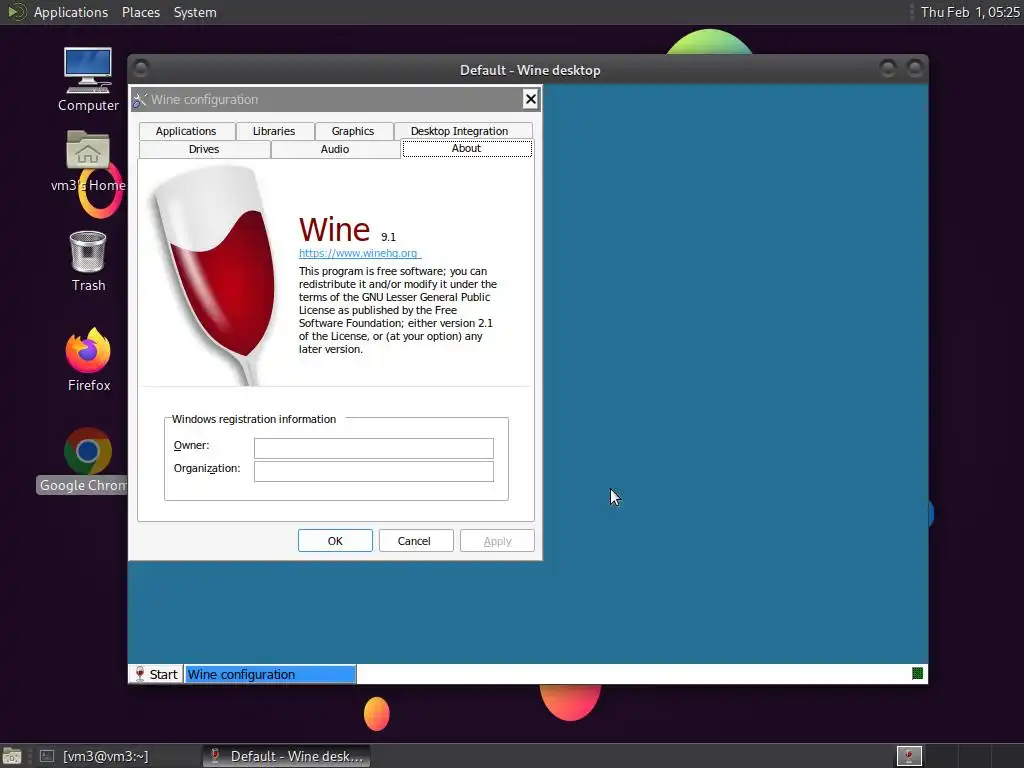The width and height of the screenshot is (1024, 768).
Task: Switch to the Libraries tab
Action: (x=274, y=131)
